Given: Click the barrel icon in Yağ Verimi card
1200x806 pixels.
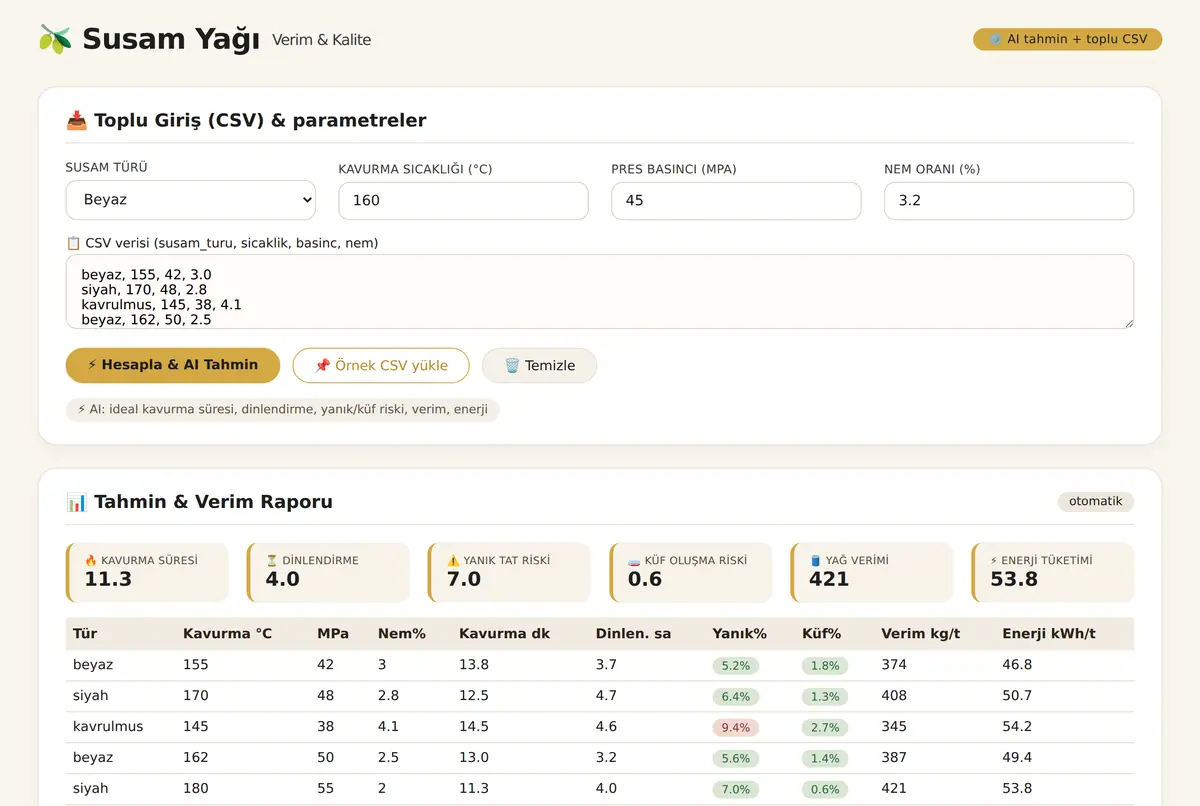Looking at the screenshot, I should pos(815,561).
